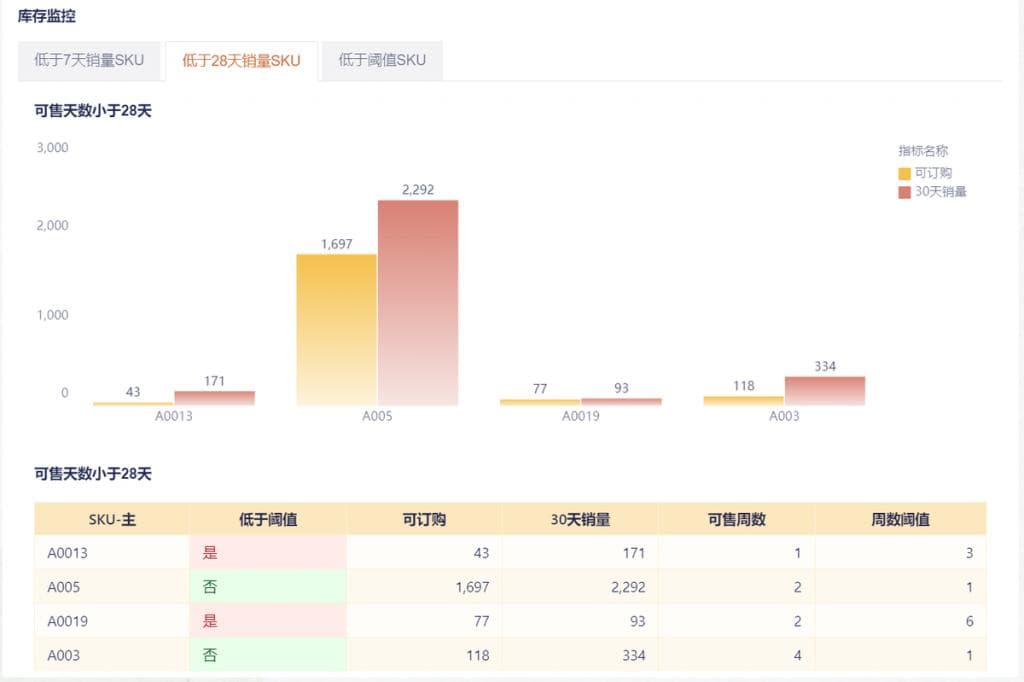
Task: Click the A0019 yellow 77 bar
Action: 540,402
